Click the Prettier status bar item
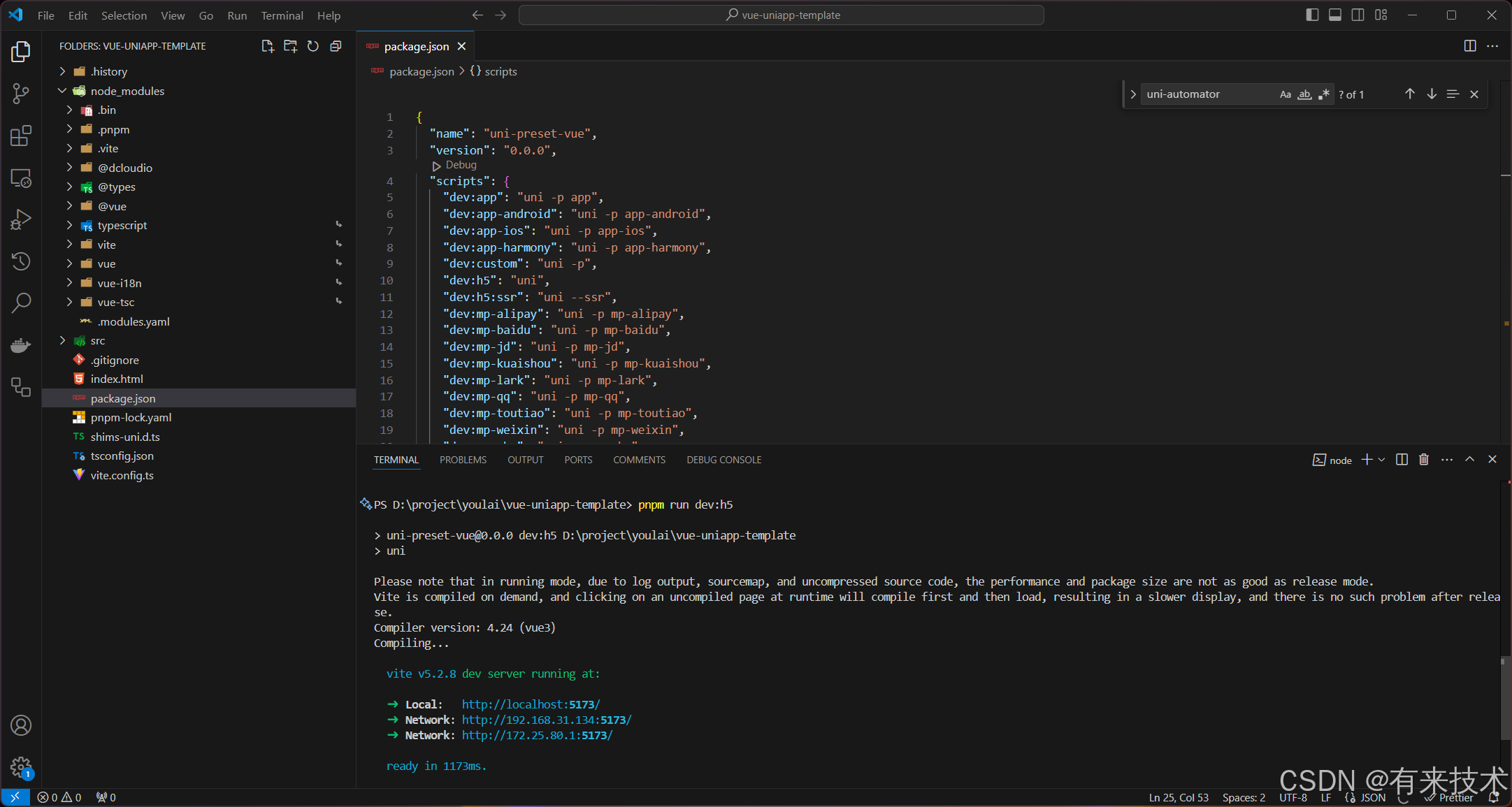1512x807 pixels. tap(1450, 797)
